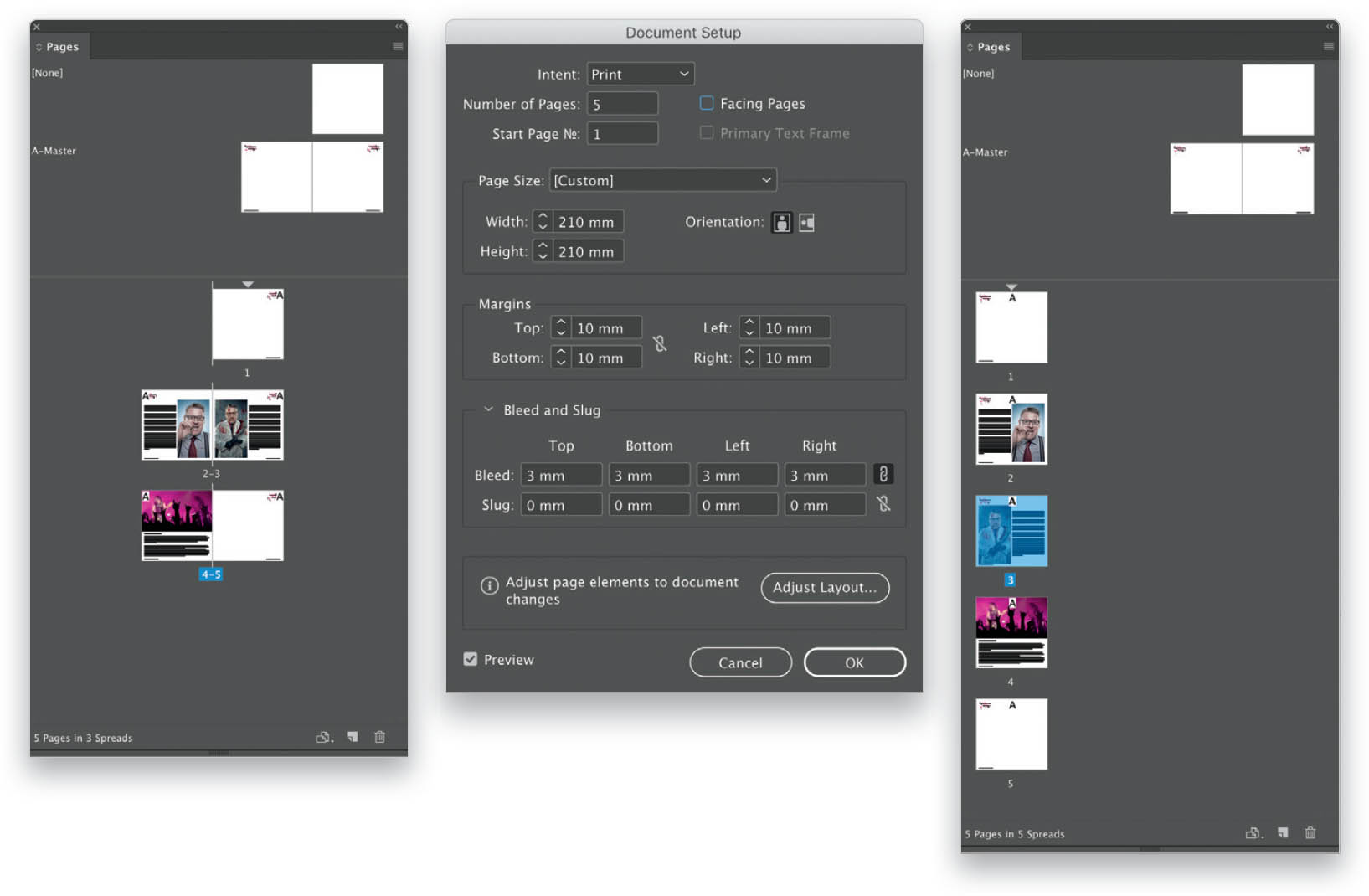The height and width of the screenshot is (896, 1369).
Task: Collapse the Bleed and Slug section
Action: 488,409
